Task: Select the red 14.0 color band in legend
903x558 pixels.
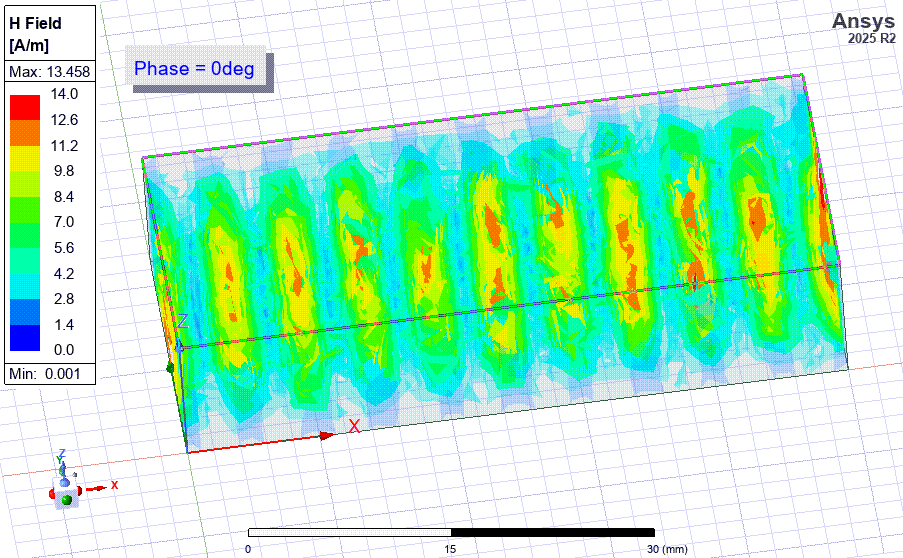Action: click(24, 106)
